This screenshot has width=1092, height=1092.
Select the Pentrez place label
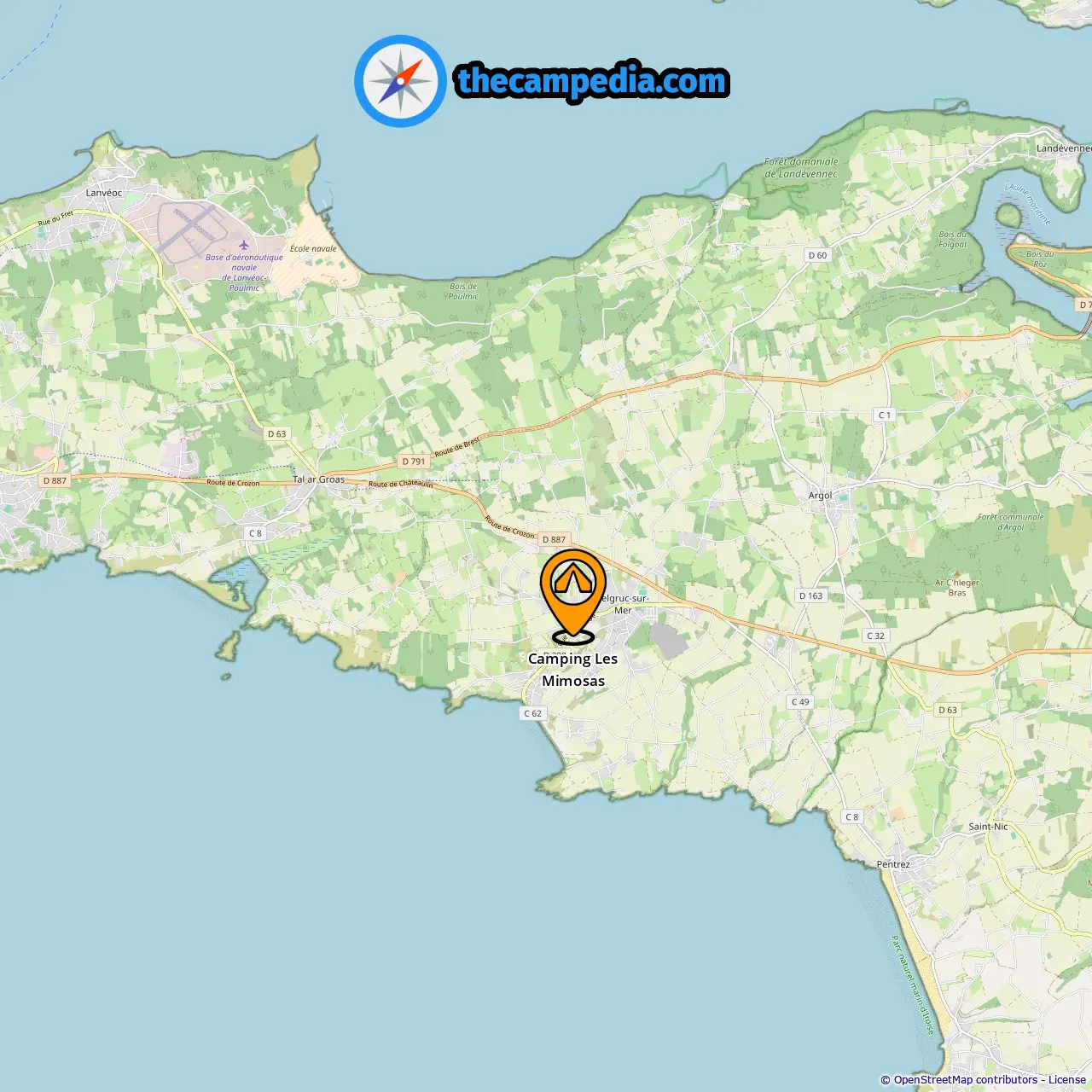point(893,864)
